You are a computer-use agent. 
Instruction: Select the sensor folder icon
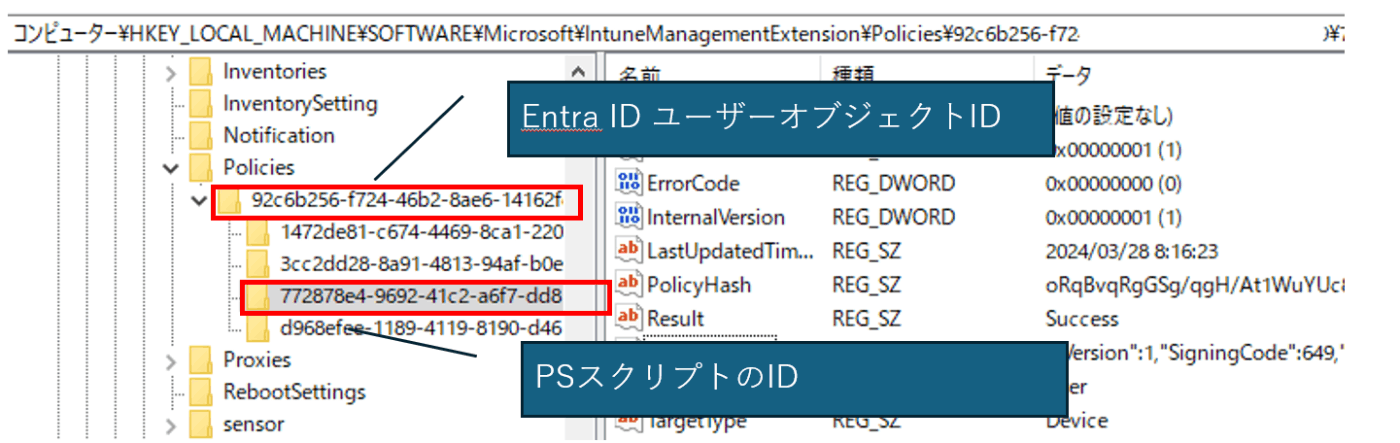coord(201,424)
